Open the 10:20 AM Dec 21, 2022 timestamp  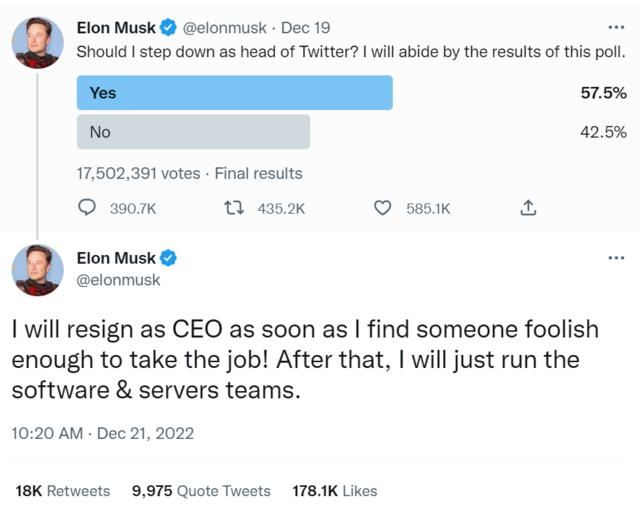coord(102,434)
